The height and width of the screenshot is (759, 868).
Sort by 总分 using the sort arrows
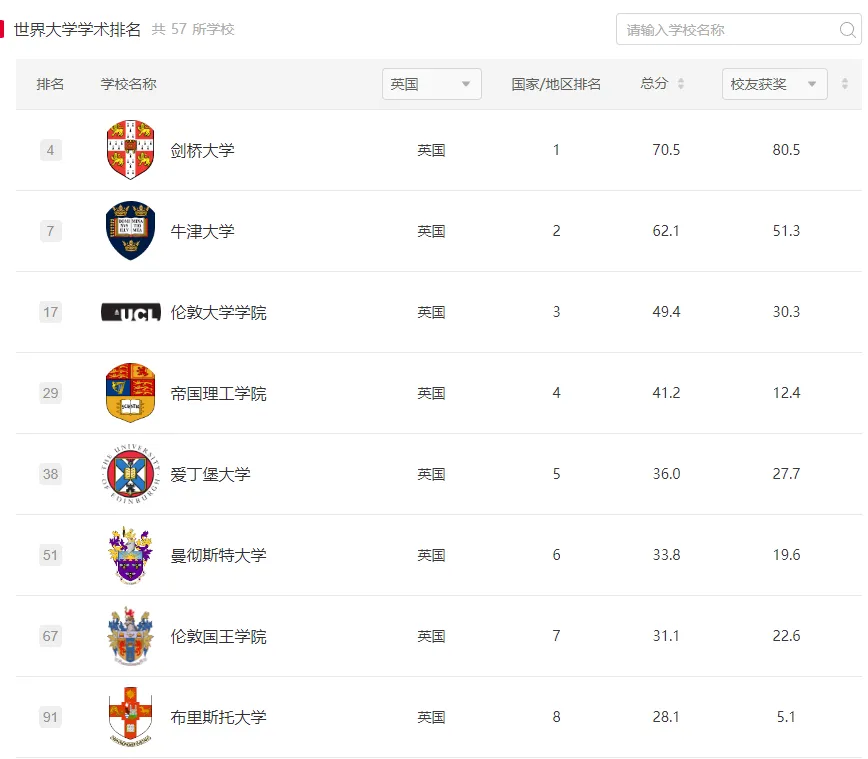tap(681, 84)
